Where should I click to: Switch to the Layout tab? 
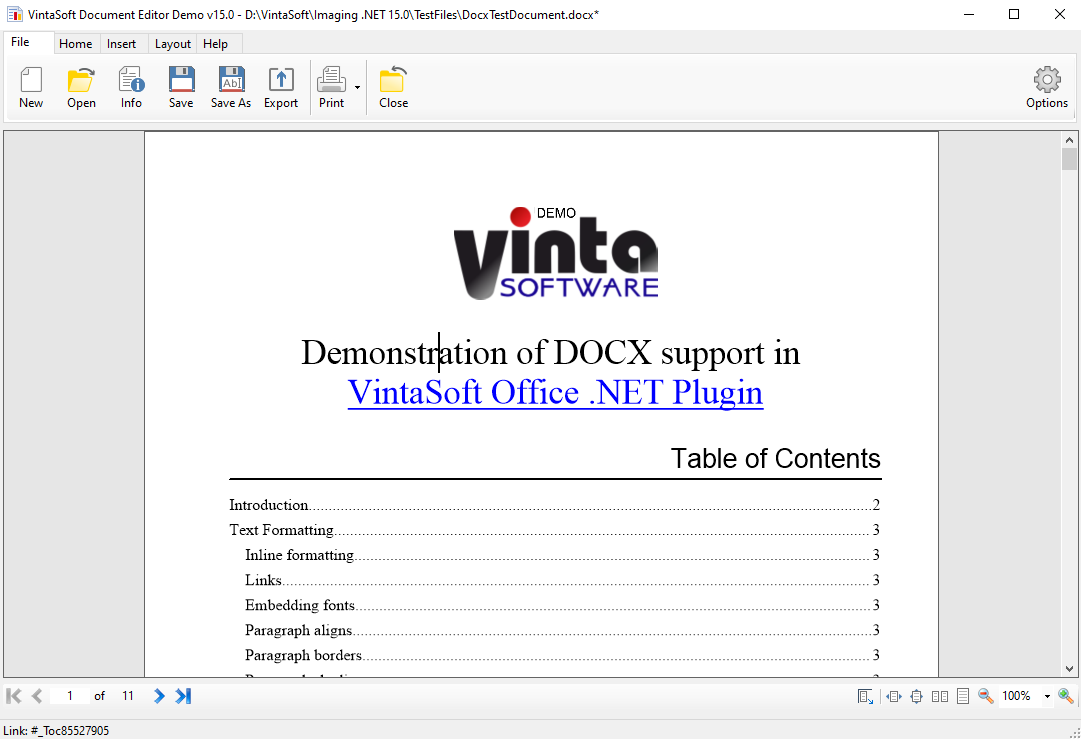coord(173,44)
